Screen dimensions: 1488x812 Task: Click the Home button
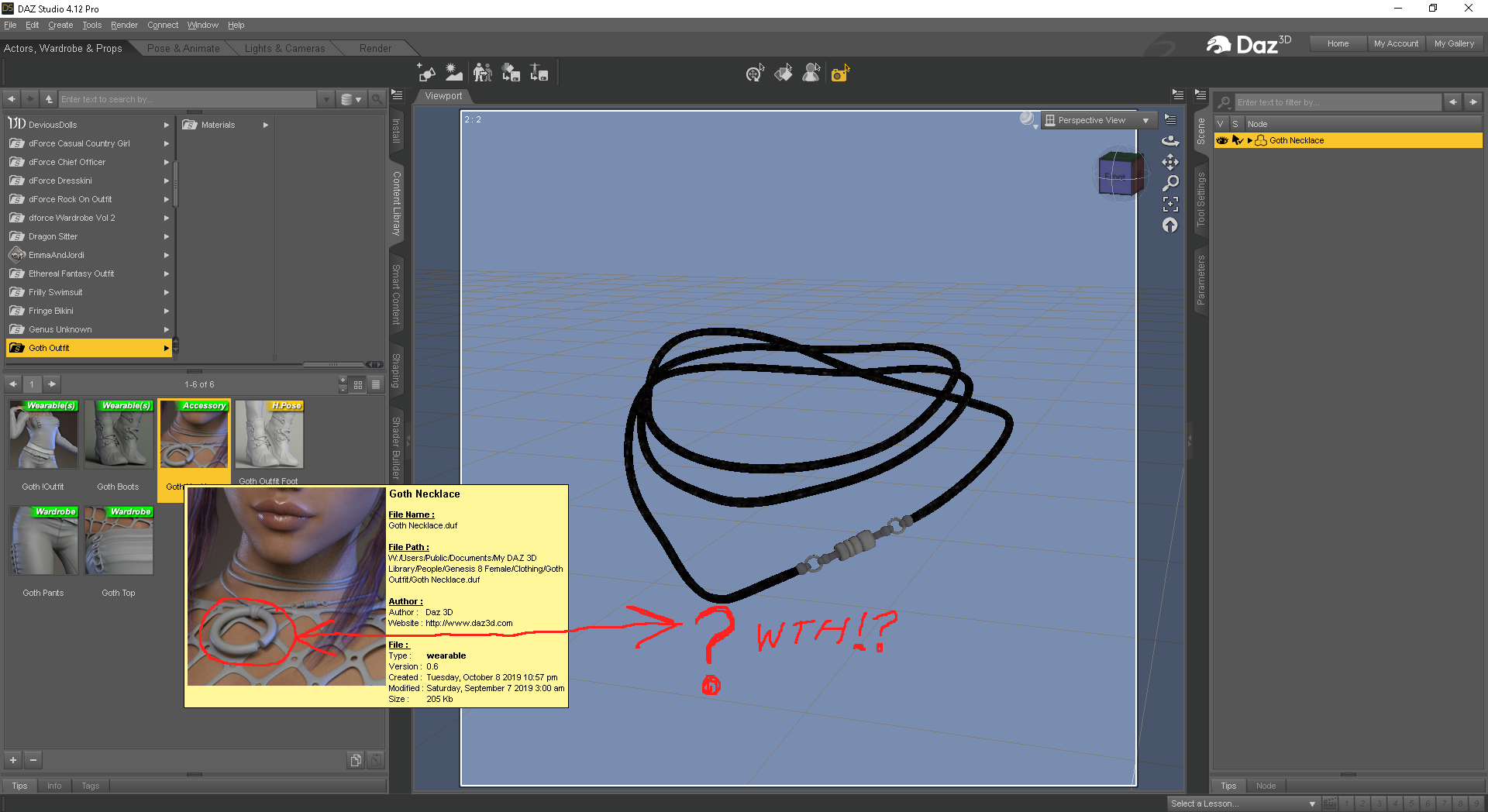point(1338,43)
